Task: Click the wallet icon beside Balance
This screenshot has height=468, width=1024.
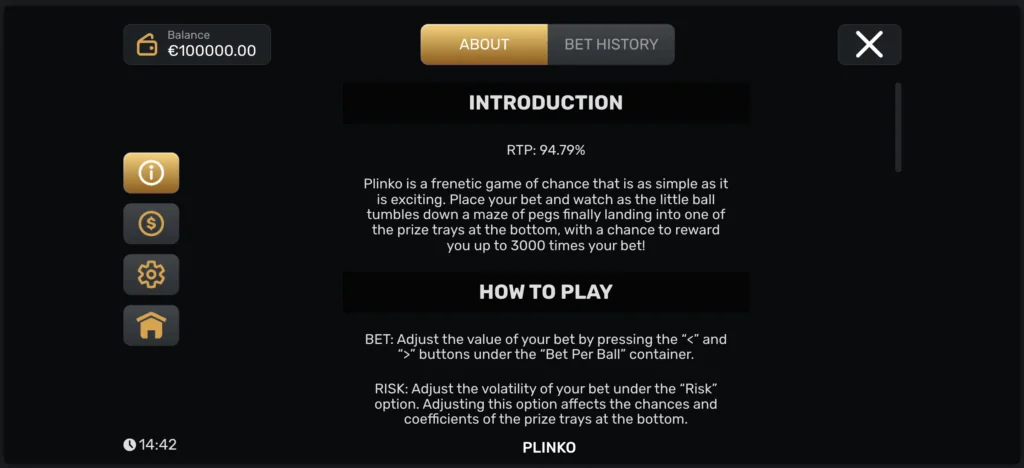Action: [147, 45]
